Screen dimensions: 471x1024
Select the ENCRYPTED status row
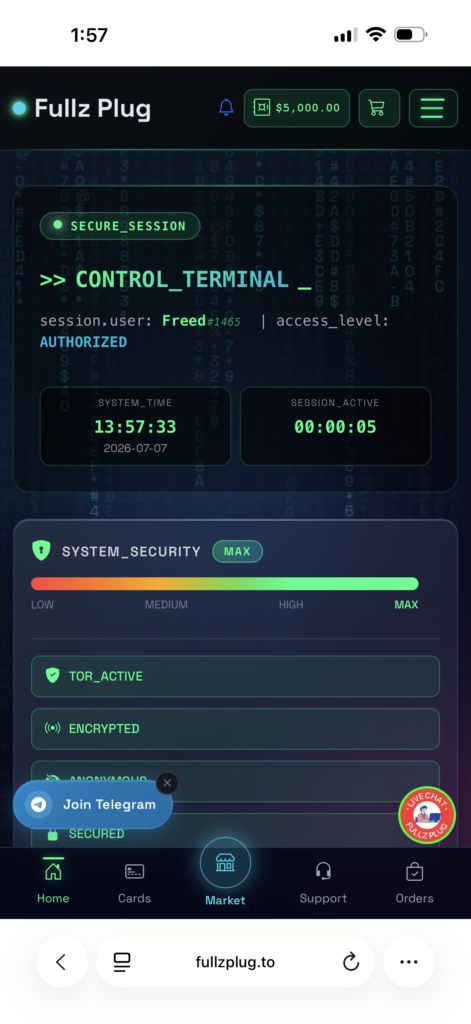[x=235, y=728]
